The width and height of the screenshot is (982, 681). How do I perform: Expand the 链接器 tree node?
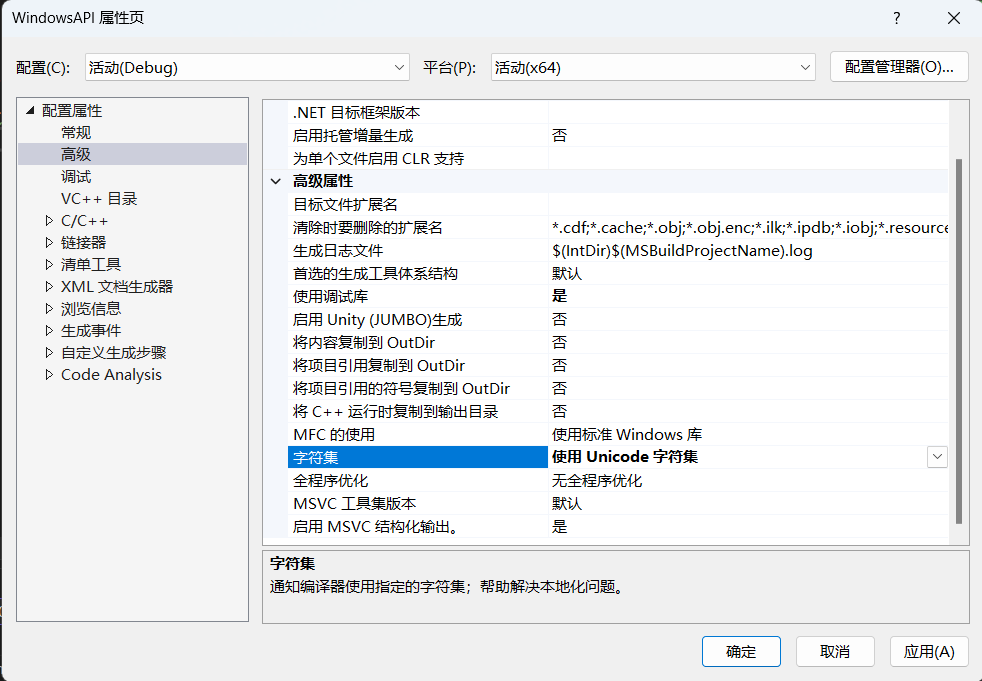(49, 243)
